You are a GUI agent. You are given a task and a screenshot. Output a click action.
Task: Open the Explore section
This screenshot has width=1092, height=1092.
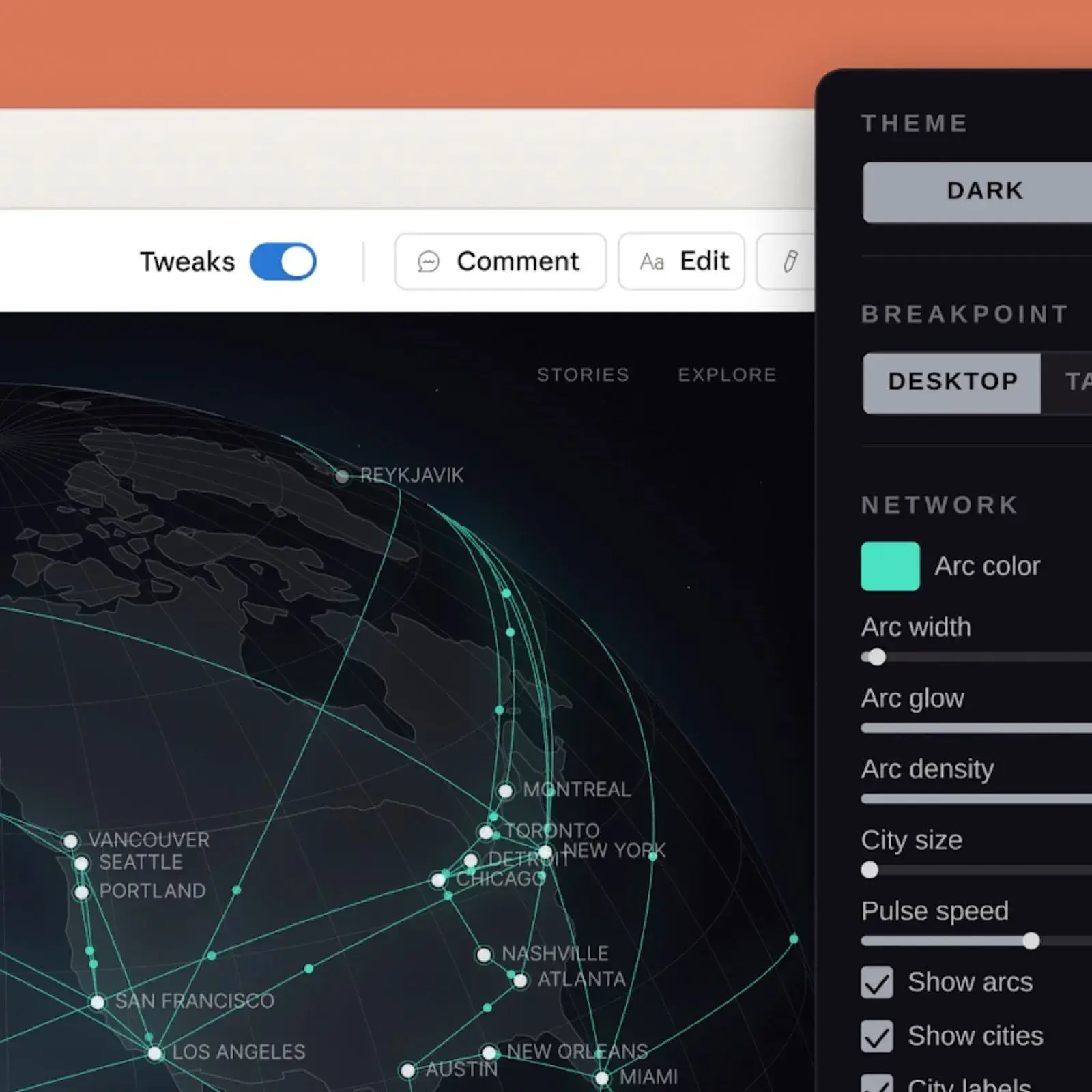[726, 375]
